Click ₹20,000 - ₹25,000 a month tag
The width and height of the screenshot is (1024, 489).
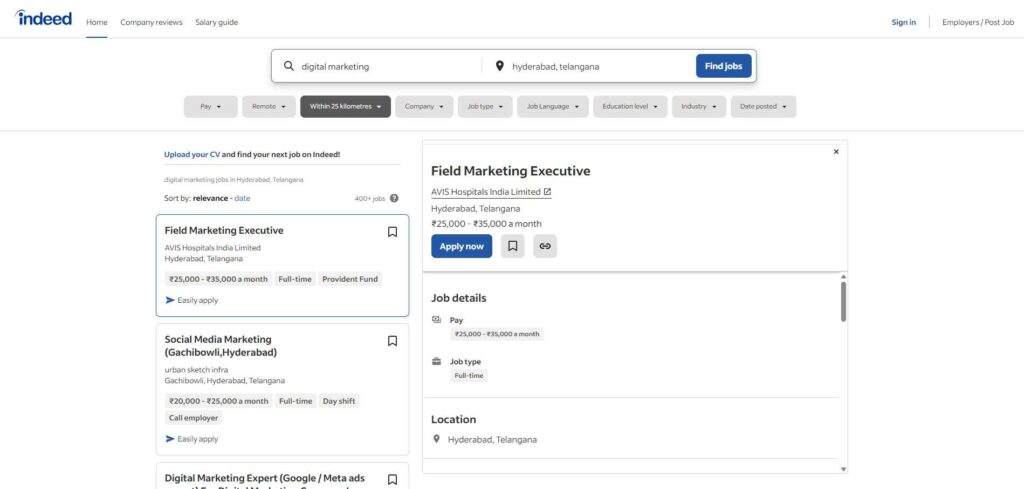(x=219, y=401)
